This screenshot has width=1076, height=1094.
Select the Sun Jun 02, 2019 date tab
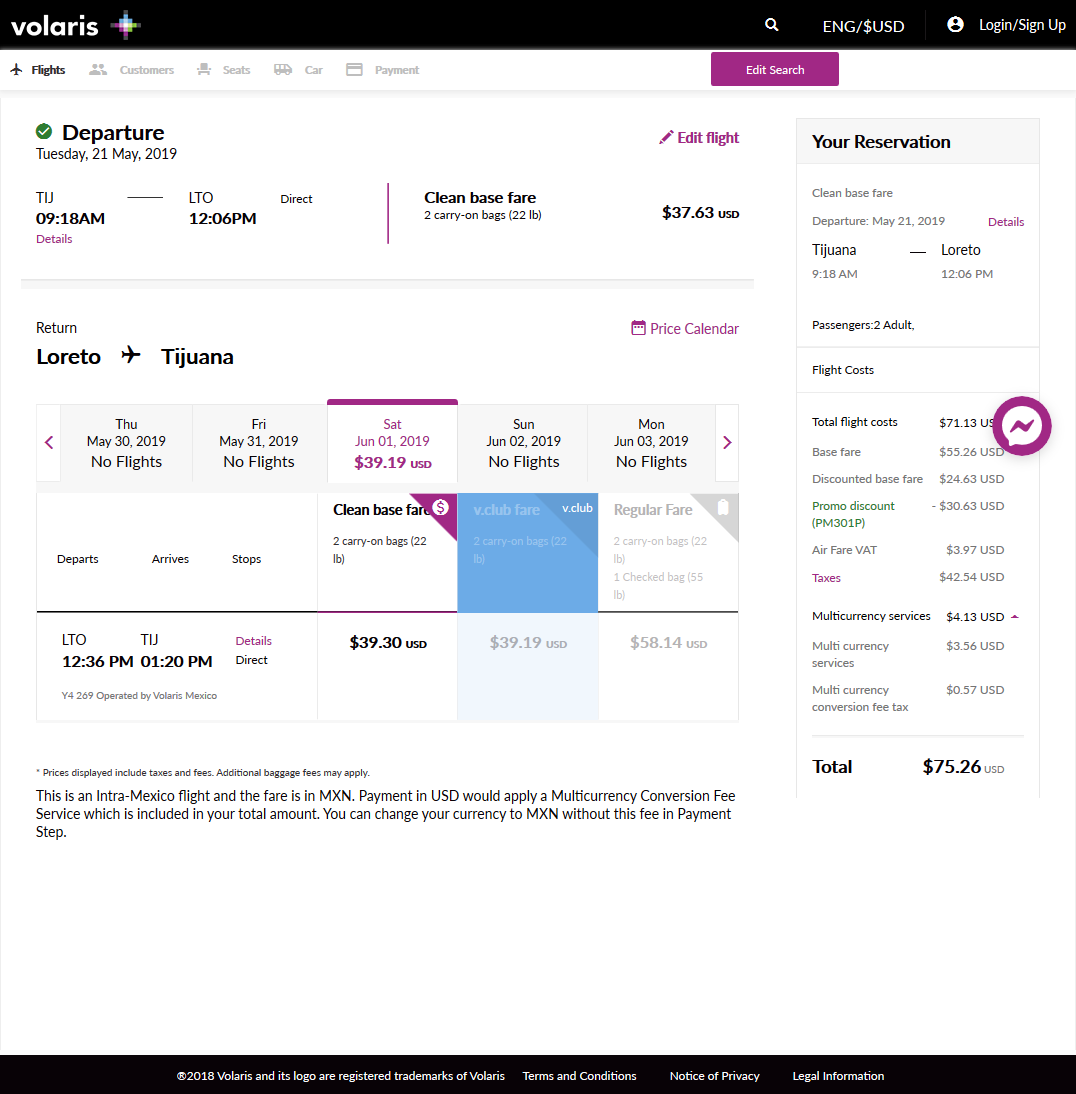(523, 443)
